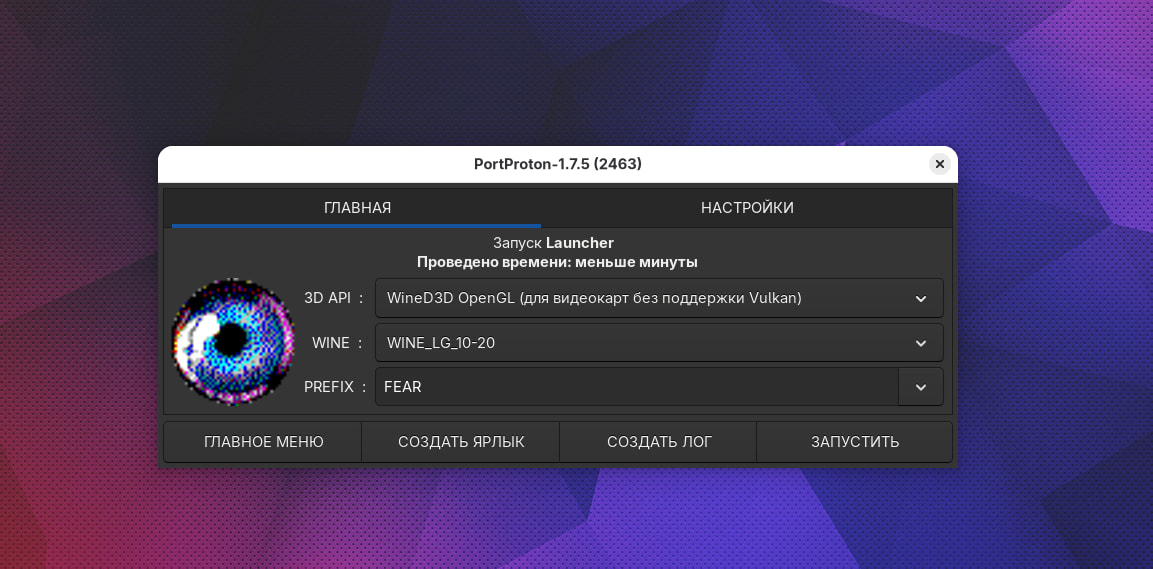This screenshot has width=1153, height=569.
Task: Click the PREFIX text field containing FEAR
Action: coord(636,387)
